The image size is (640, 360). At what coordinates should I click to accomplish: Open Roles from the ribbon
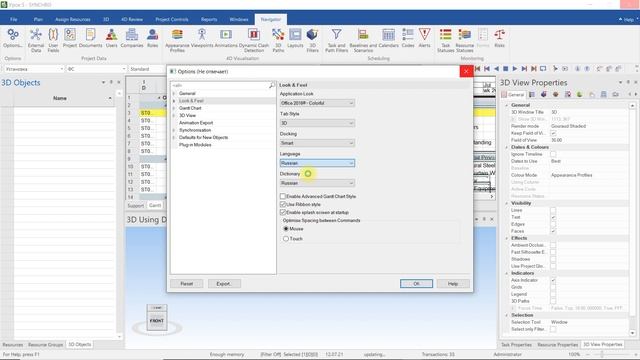[x=153, y=38]
